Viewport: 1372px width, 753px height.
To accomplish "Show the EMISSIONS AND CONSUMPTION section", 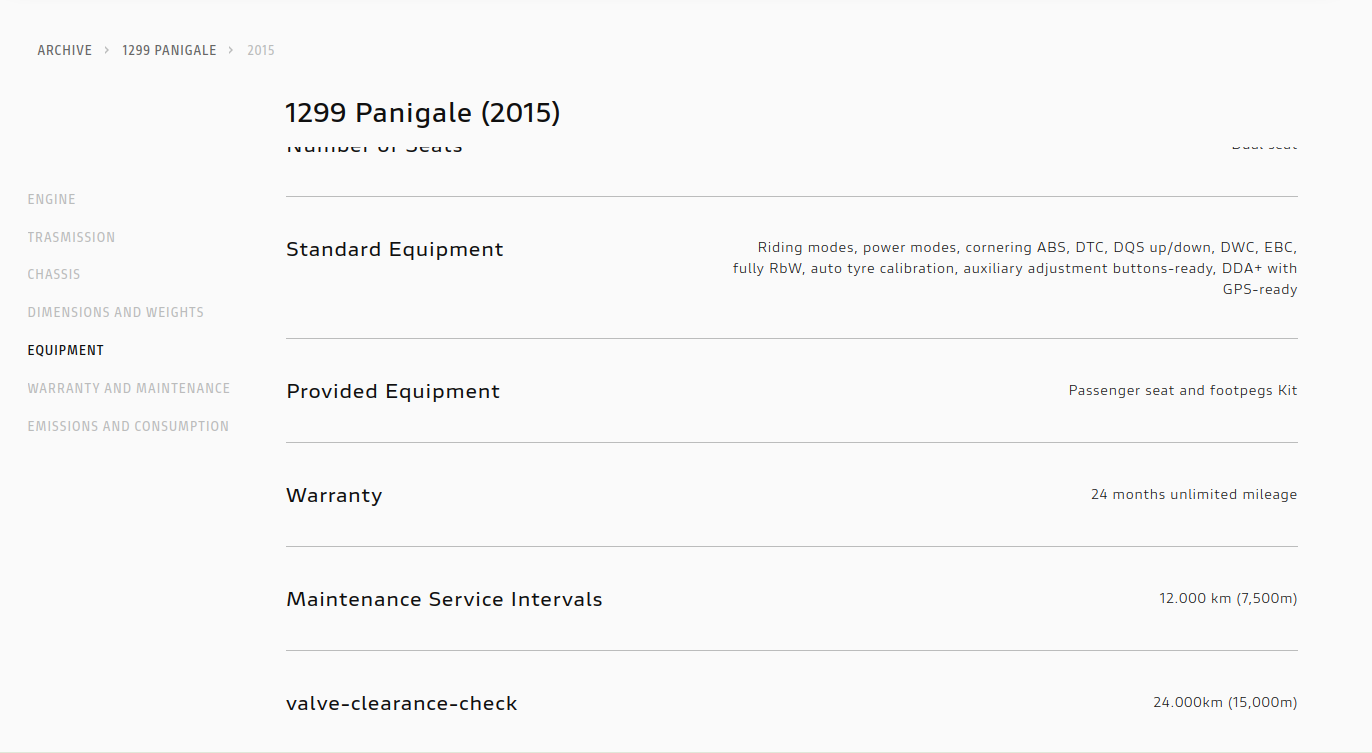I will pyautogui.click(x=128, y=426).
